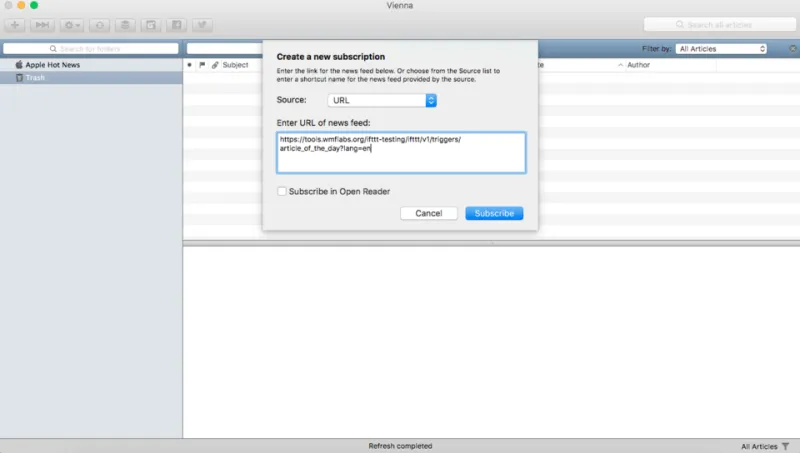Click the magnifier icon in Search all articles

pos(680,24)
